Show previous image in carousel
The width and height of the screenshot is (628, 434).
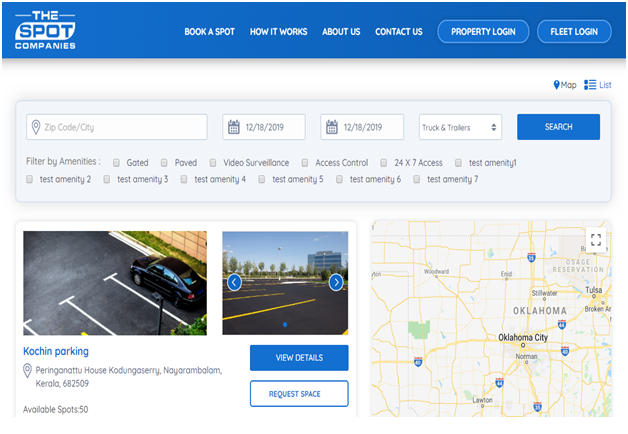(234, 282)
